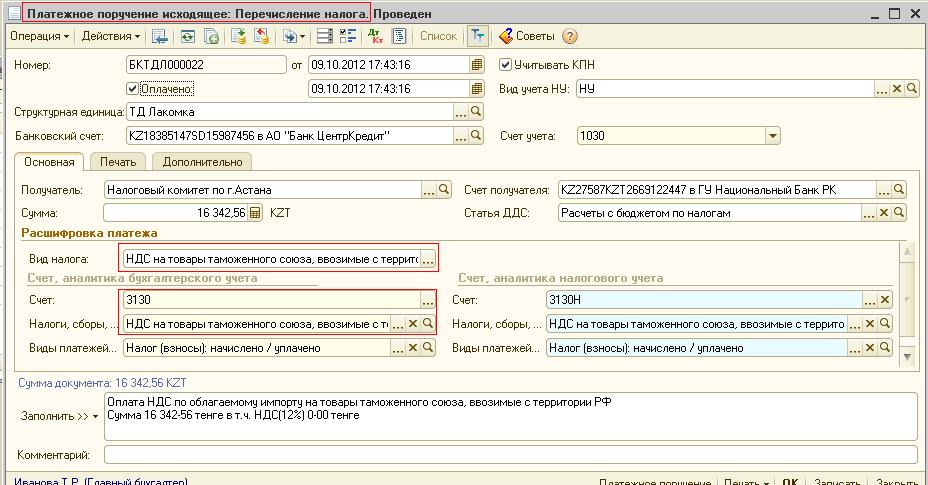928x485 pixels.
Task: Click ellipsis button for Вид налога
Action: click(x=428, y=259)
